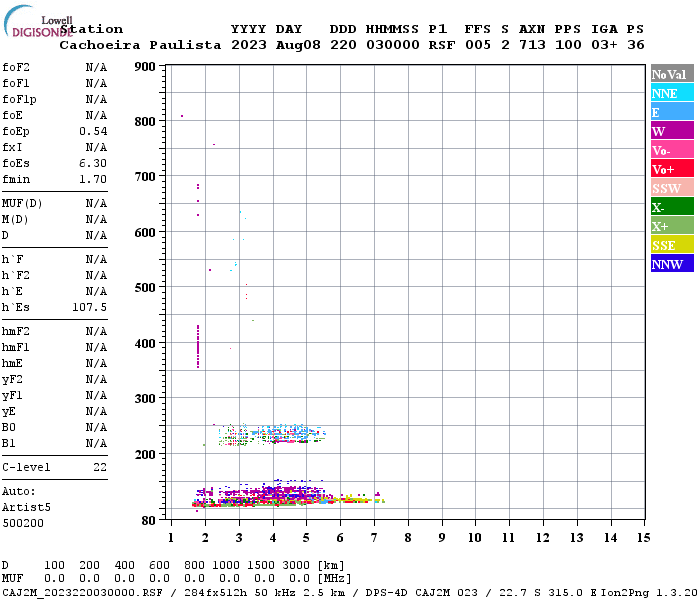
Task: Click the [km] unit label
Action: 331,566
